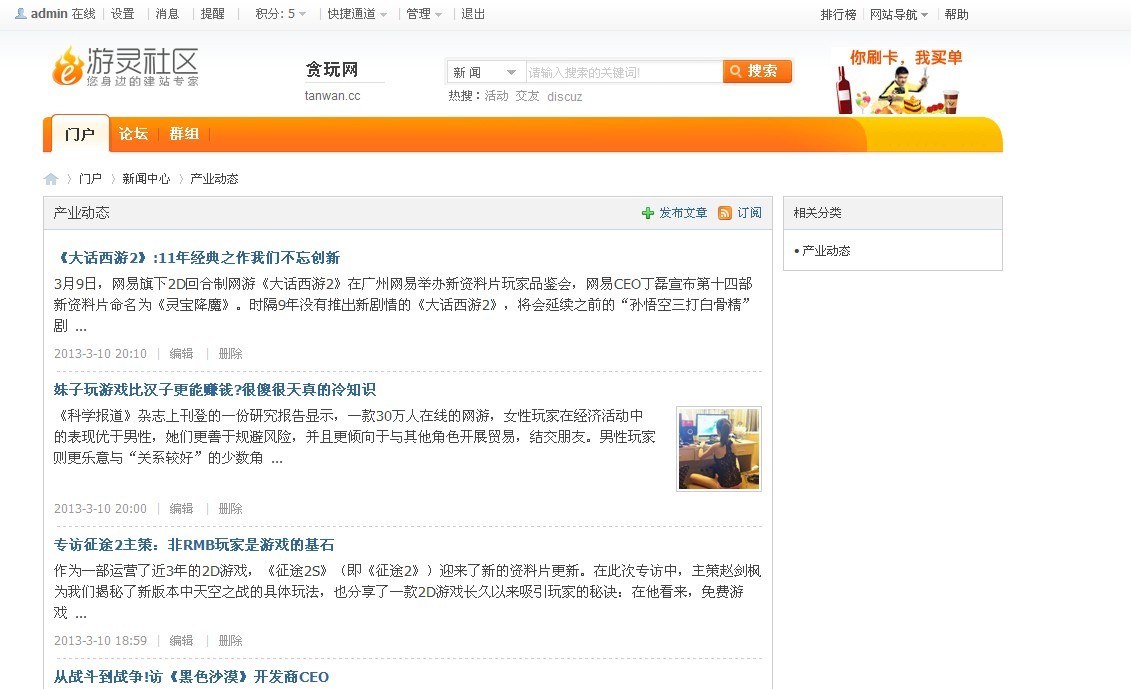
Task: Click 编辑 for the 大话西游2 article
Action: point(181,354)
